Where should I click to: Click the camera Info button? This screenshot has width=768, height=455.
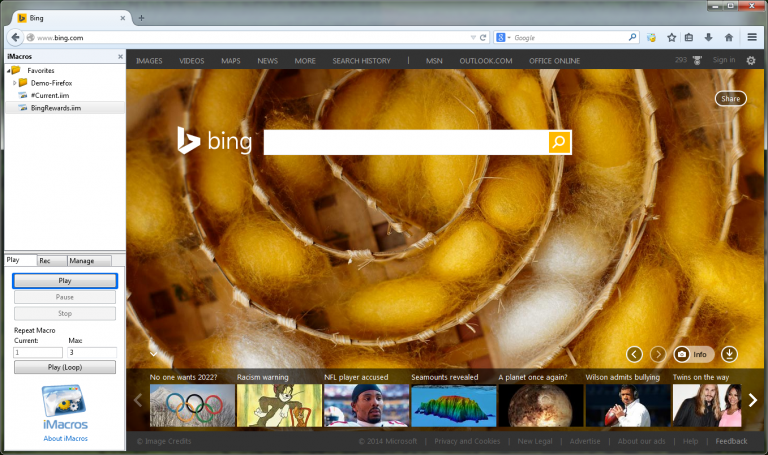694,354
